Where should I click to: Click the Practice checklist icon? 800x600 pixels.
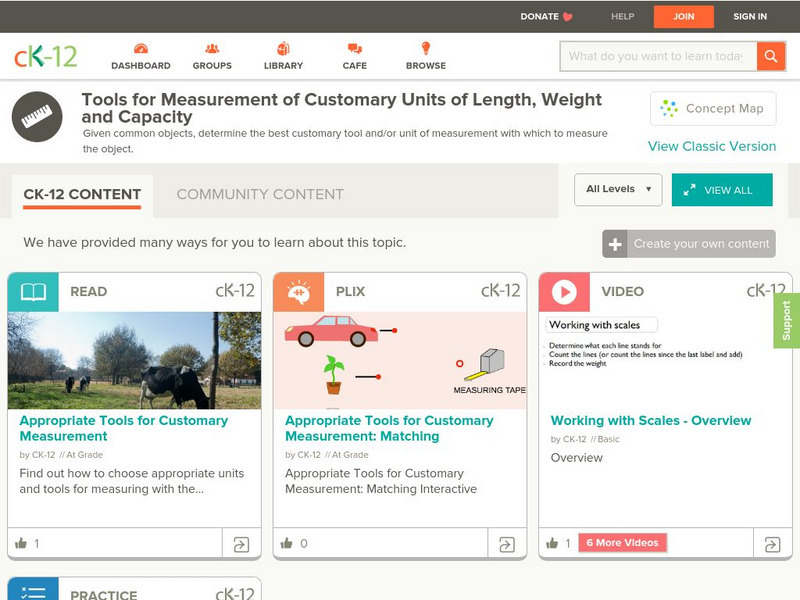(33, 590)
